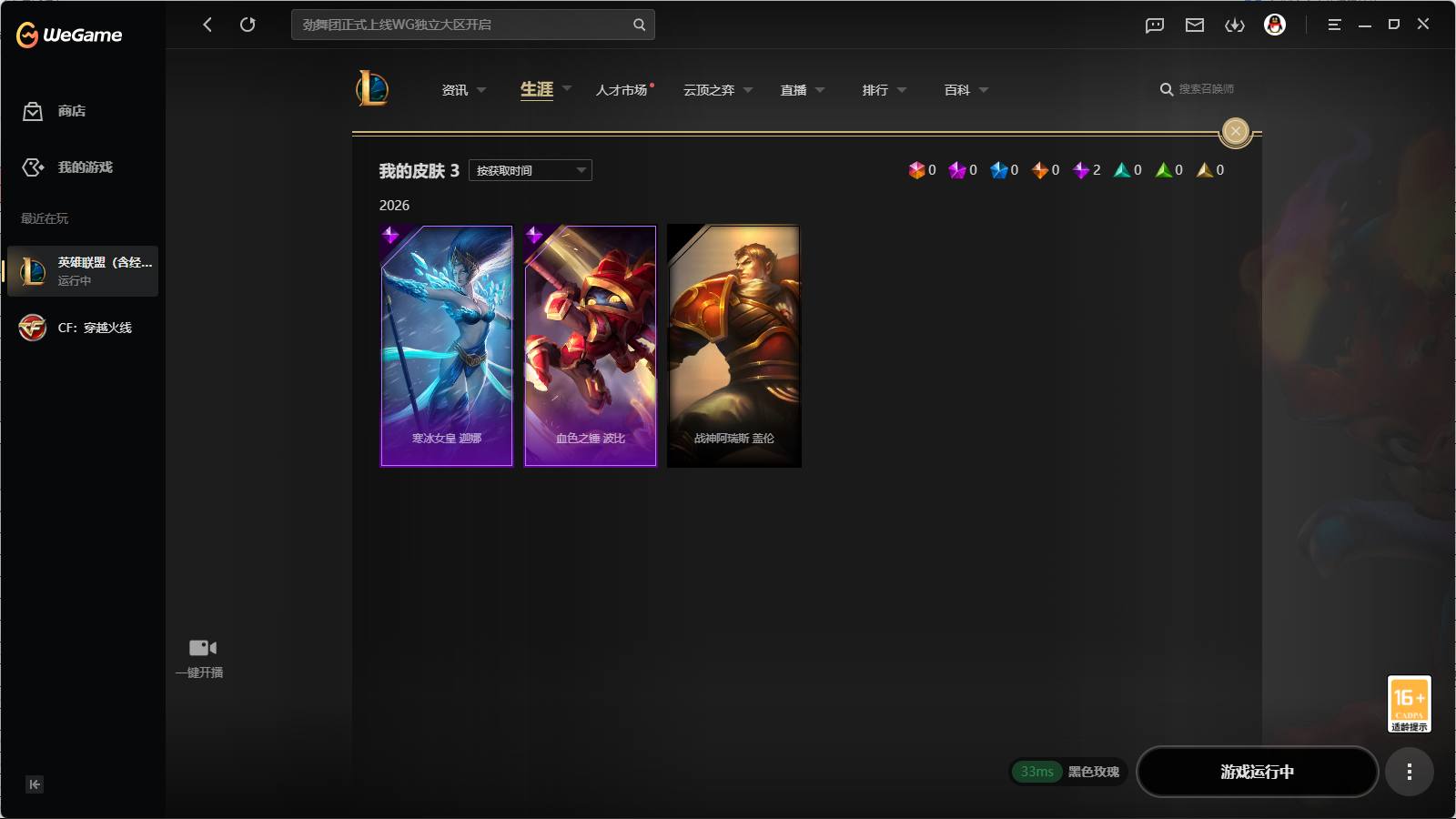Open the 生涯 career tab

pos(537,89)
